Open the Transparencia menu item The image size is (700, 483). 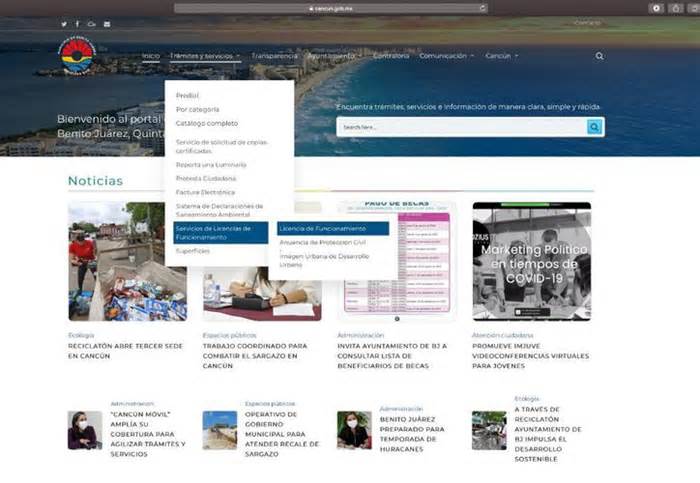pyautogui.click(x=274, y=56)
